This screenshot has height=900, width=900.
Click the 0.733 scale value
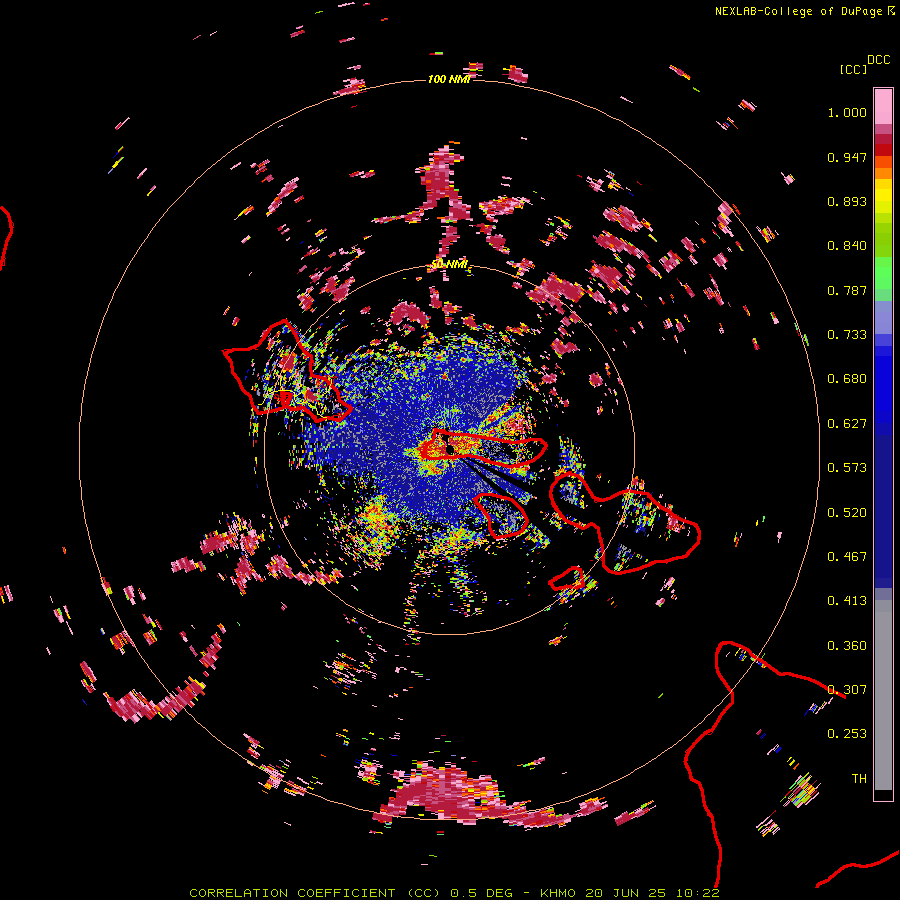(x=847, y=335)
